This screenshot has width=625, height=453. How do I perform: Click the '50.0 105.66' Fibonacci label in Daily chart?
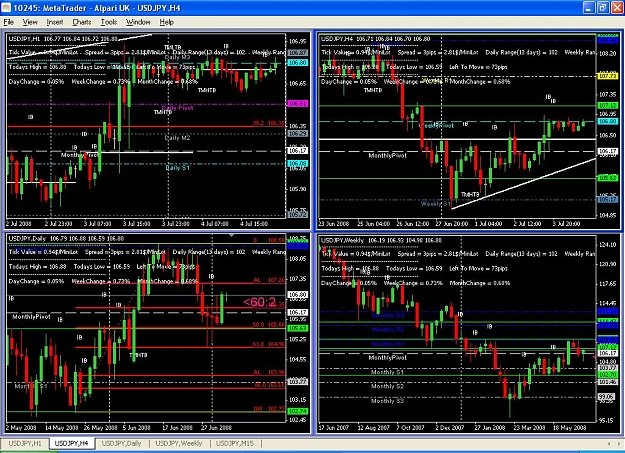click(269, 325)
